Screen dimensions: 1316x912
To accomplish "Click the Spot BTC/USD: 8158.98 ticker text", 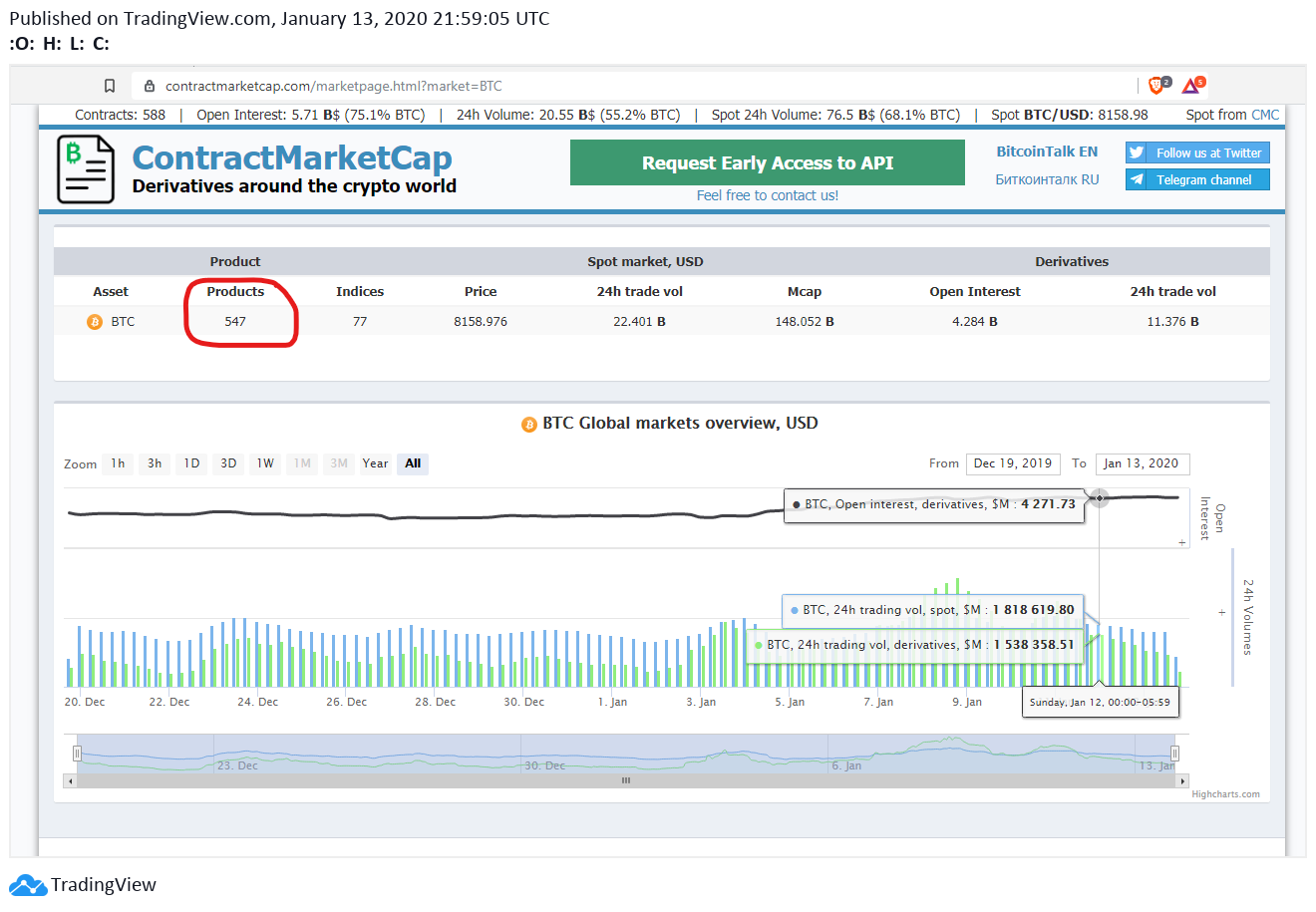I will [1070, 115].
